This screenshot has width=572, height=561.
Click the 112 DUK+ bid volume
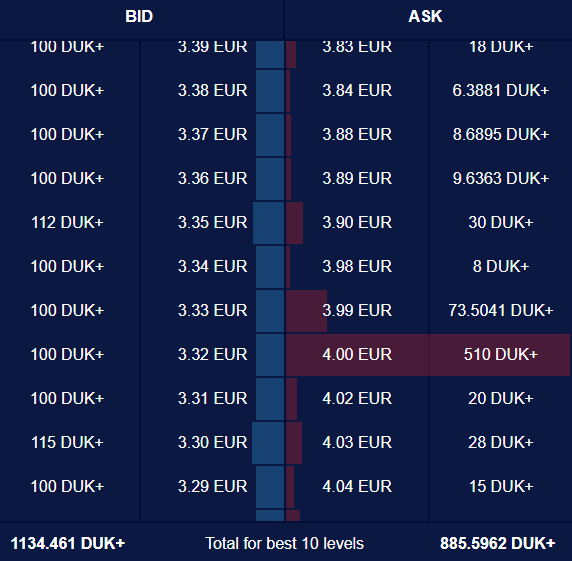[67, 223]
